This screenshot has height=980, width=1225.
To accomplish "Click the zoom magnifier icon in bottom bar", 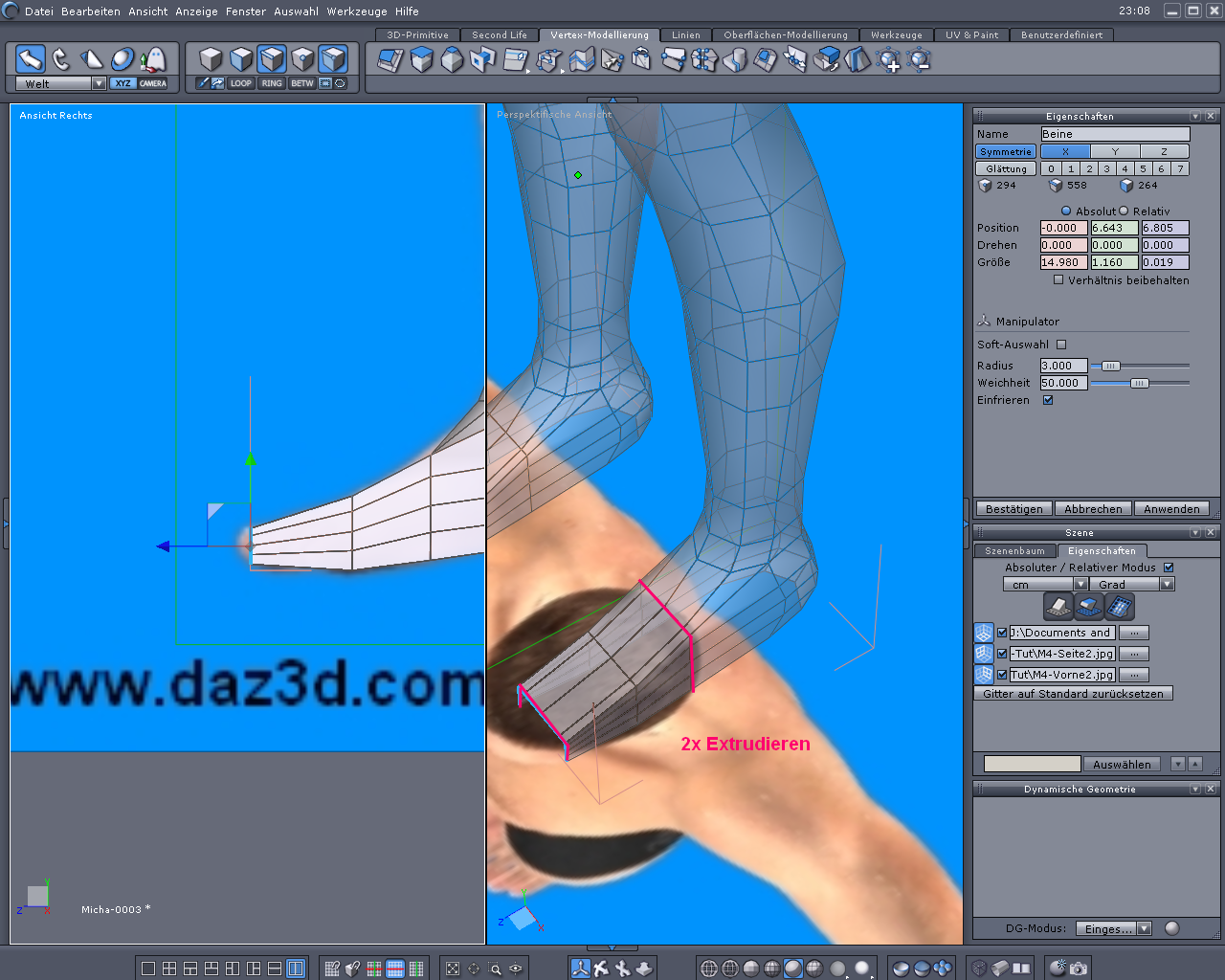I will click(495, 969).
